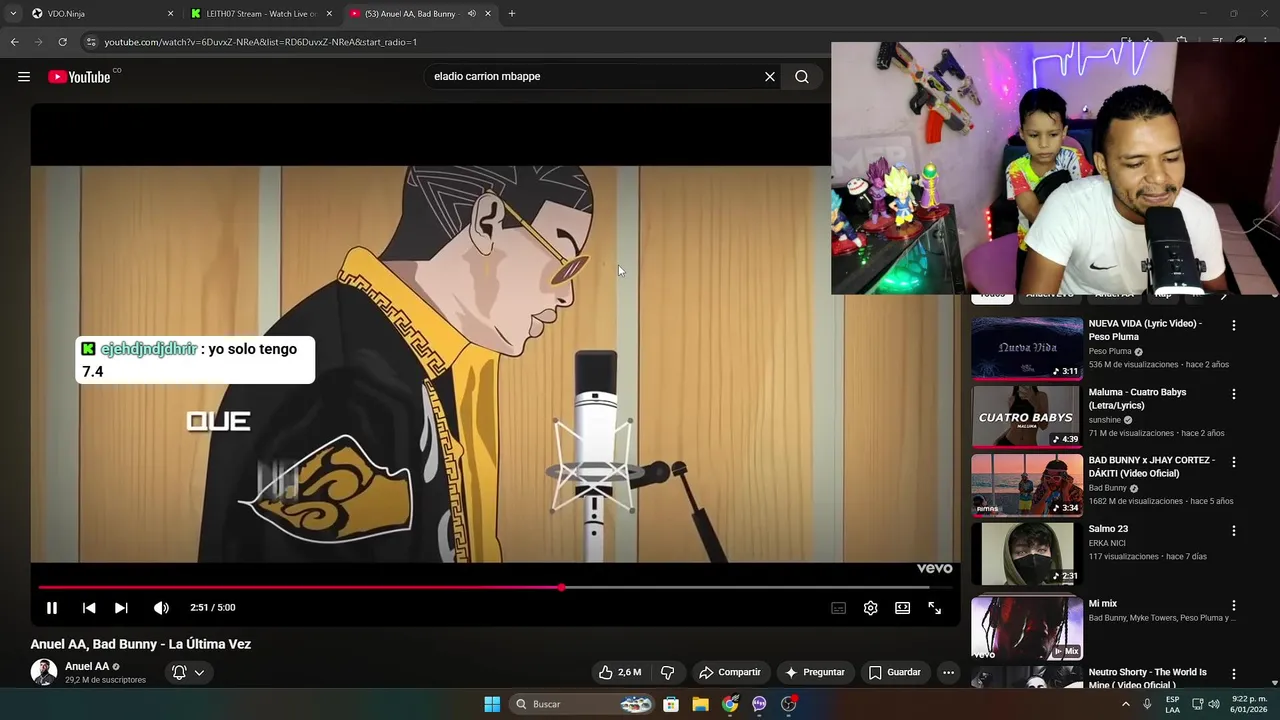
Task: Open options for DÁKITI video
Action: point(1234,462)
